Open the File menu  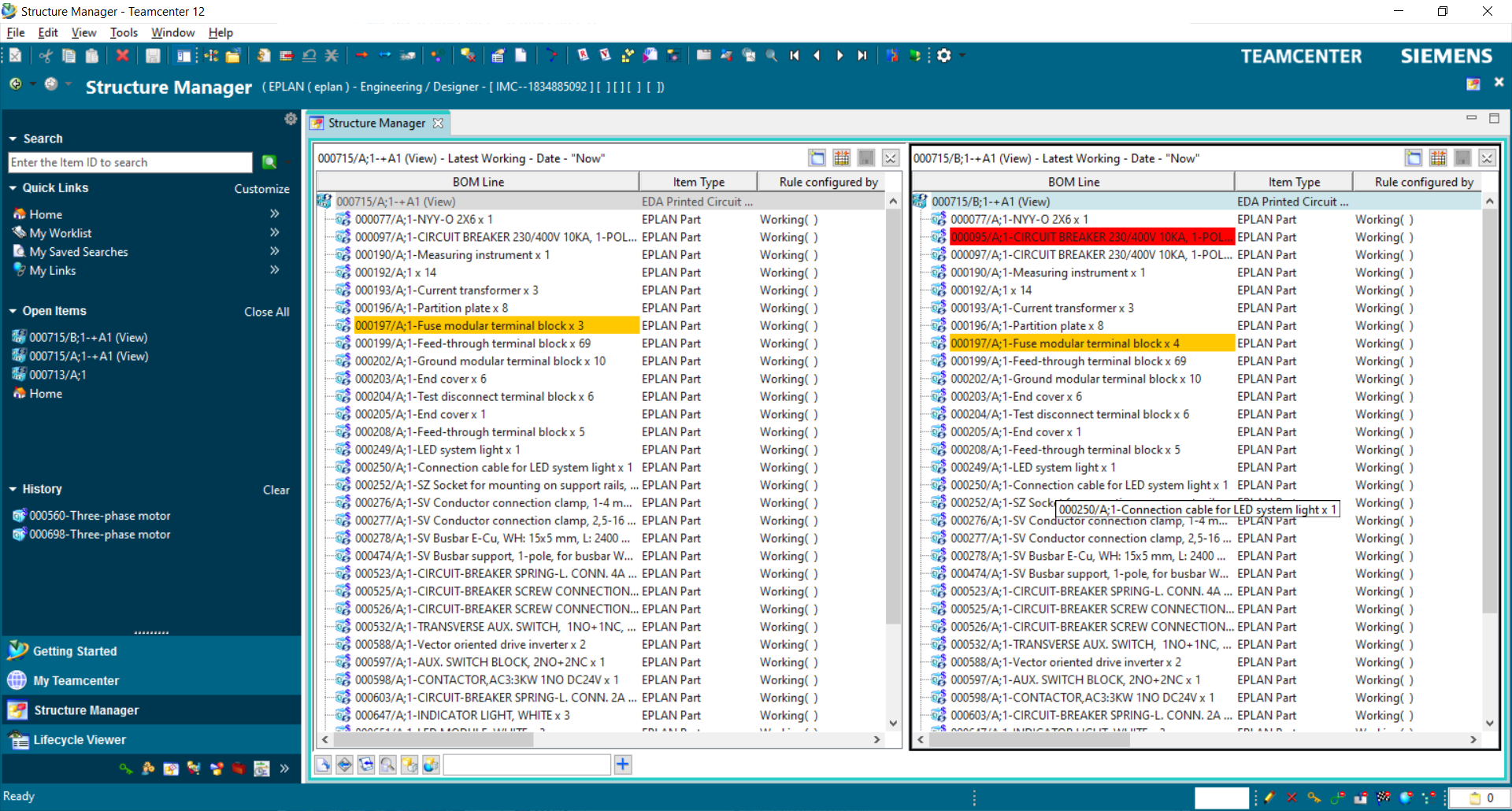(16, 32)
